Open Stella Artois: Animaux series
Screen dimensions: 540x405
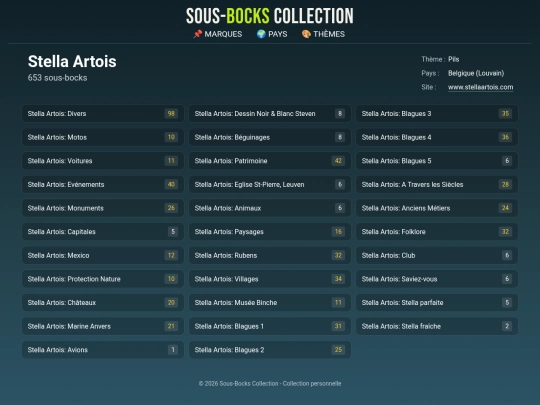pyautogui.click(x=270, y=208)
